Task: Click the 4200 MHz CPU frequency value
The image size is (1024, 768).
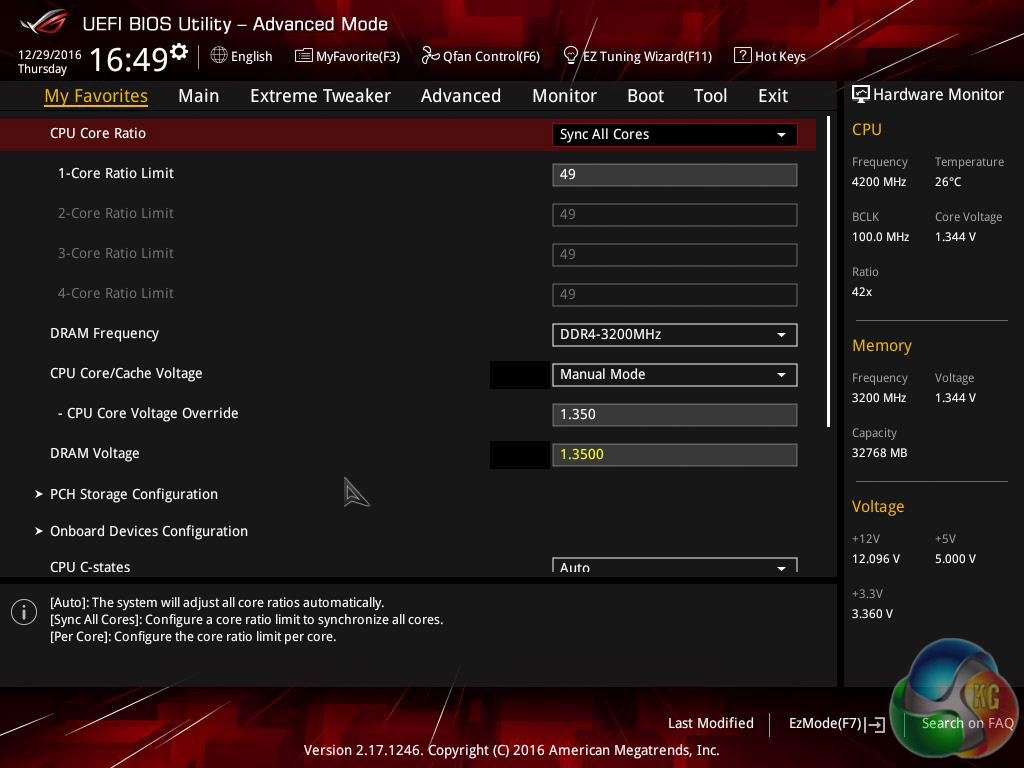Action: [879, 182]
